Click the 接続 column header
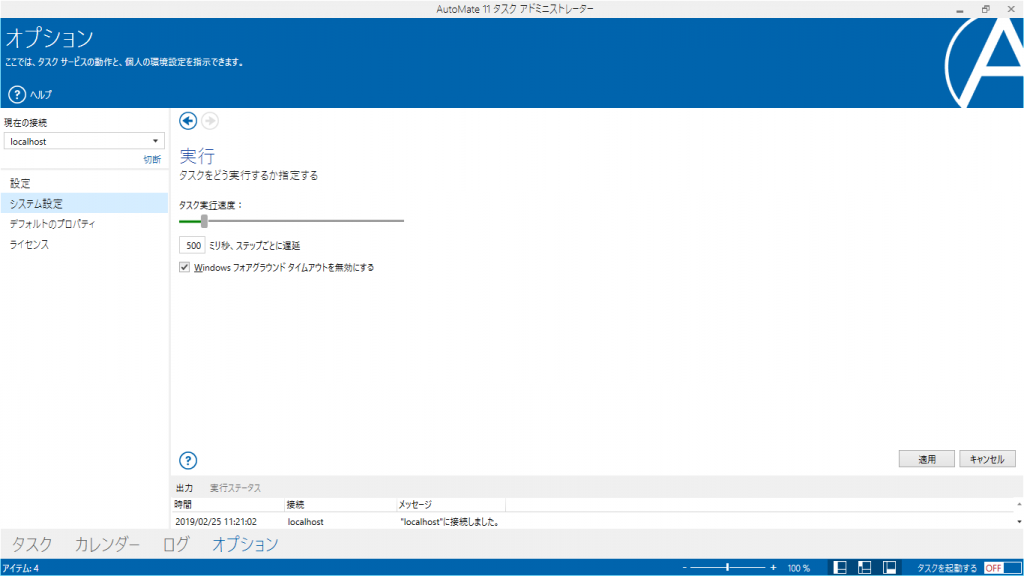 340,505
